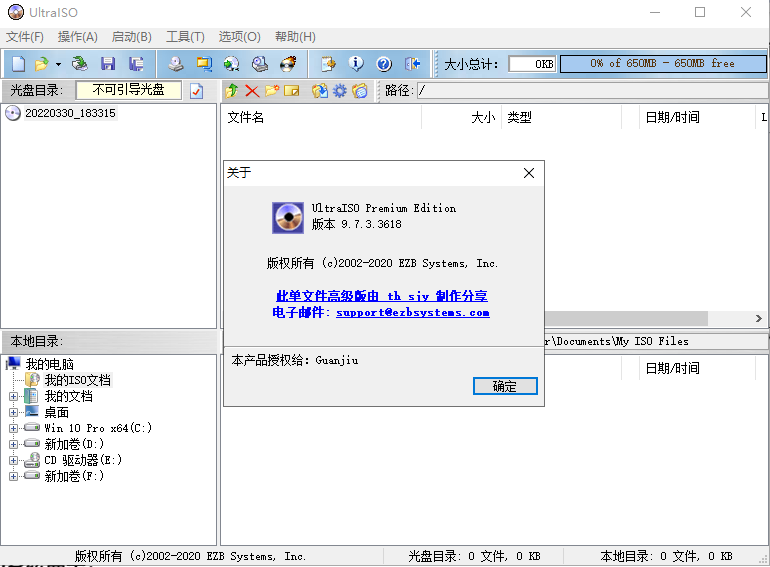
Task: Click the Open file folder icon
Action: click(x=42, y=64)
